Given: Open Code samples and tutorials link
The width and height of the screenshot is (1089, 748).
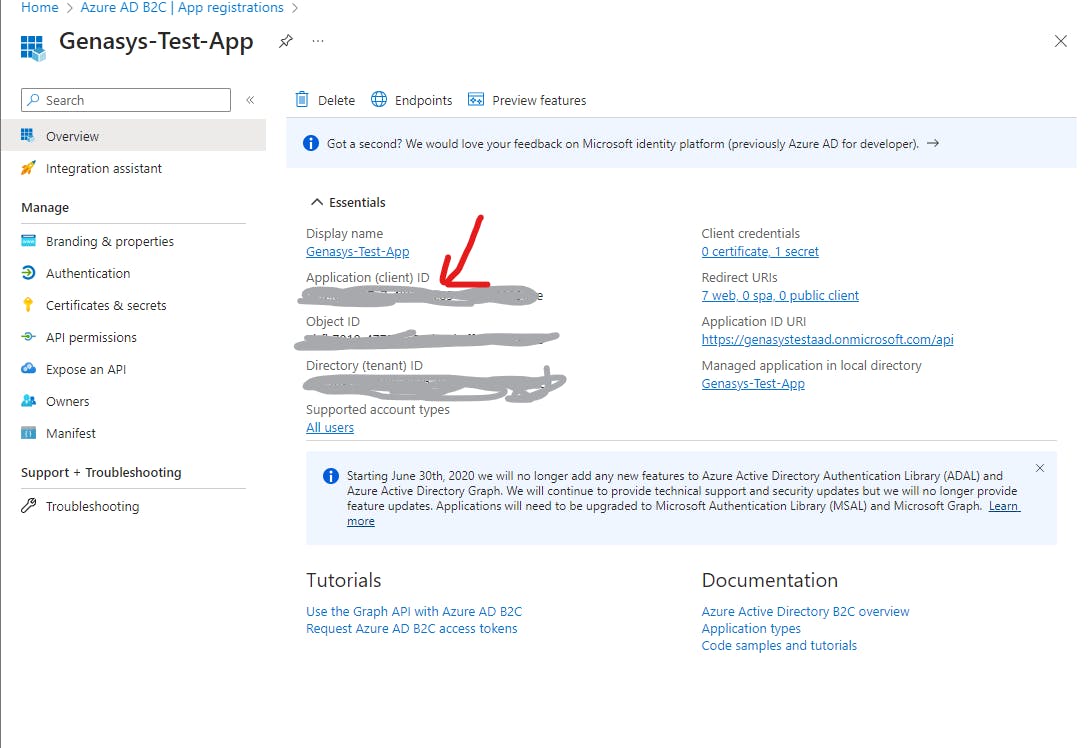Looking at the screenshot, I should pyautogui.click(x=779, y=645).
